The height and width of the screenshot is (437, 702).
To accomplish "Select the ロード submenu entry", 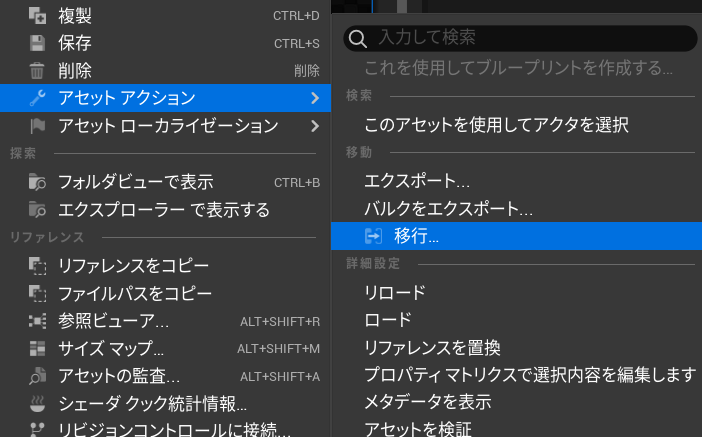I will pyautogui.click(x=517, y=320).
